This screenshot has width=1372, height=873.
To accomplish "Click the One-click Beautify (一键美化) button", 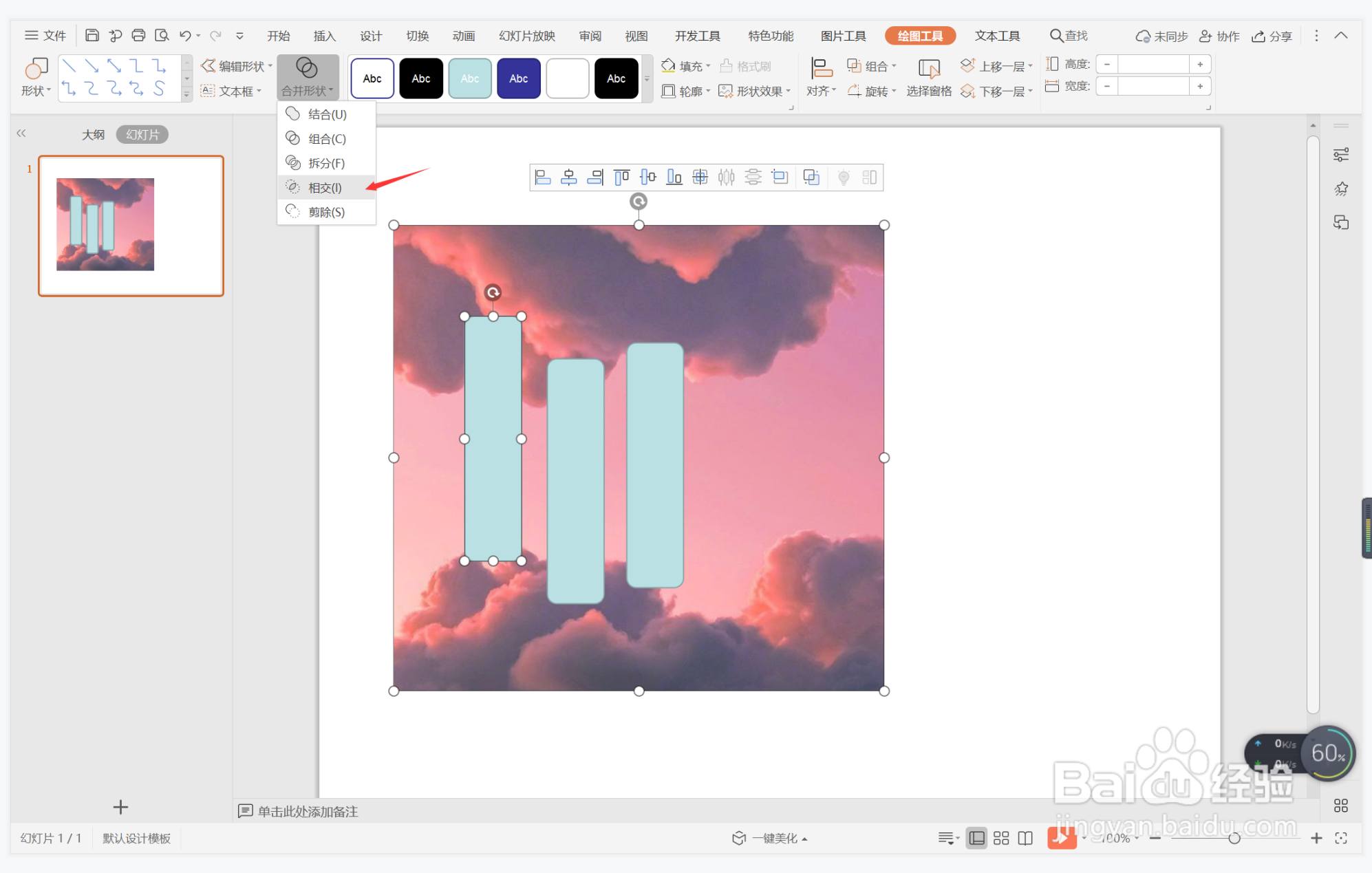I will pyautogui.click(x=769, y=838).
